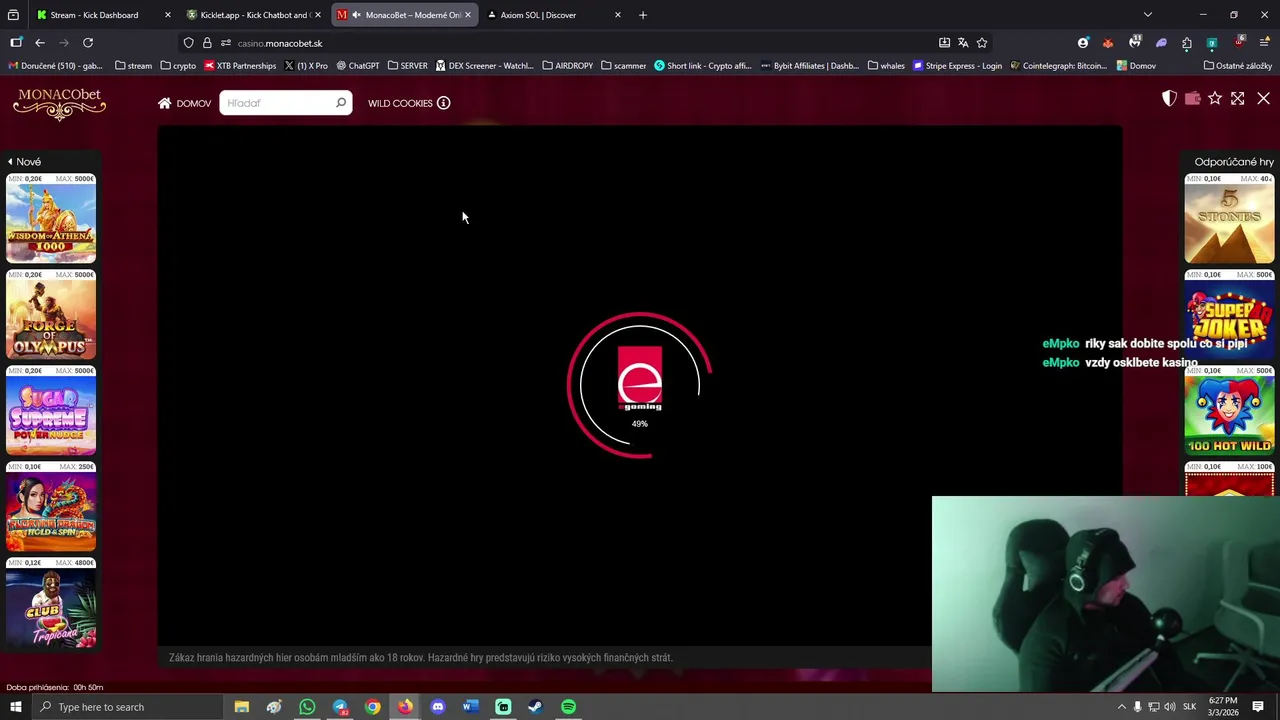Mark game as favorite with star icon
1280x720 pixels.
[x=1215, y=98]
